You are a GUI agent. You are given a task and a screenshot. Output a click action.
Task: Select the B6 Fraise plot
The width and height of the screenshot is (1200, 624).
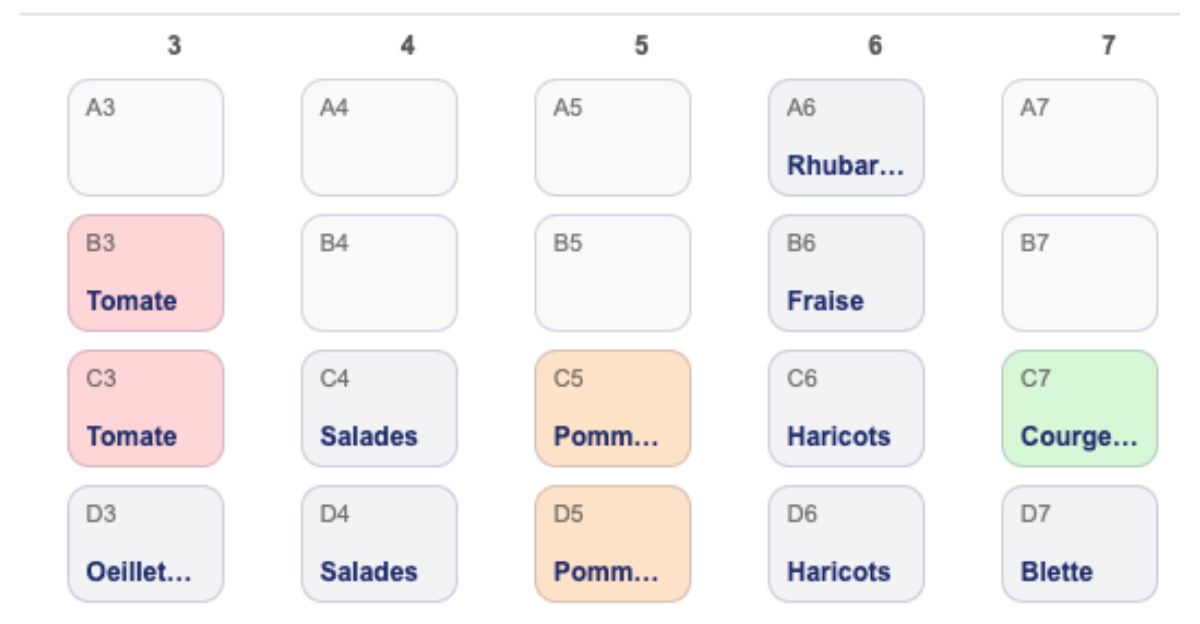[846, 273]
